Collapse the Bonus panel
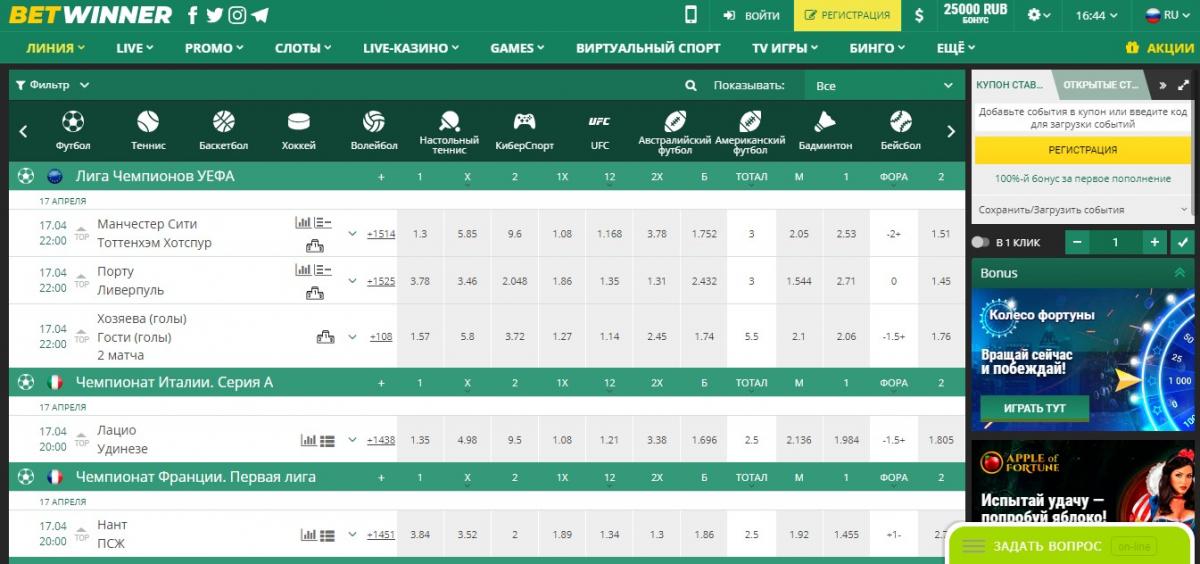 tap(1180, 273)
